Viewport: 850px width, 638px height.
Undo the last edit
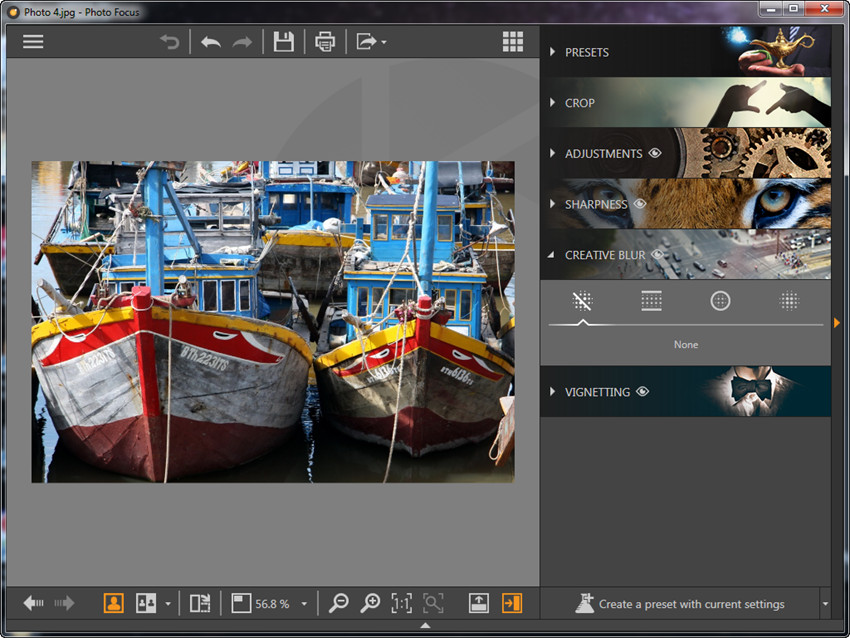[x=210, y=42]
